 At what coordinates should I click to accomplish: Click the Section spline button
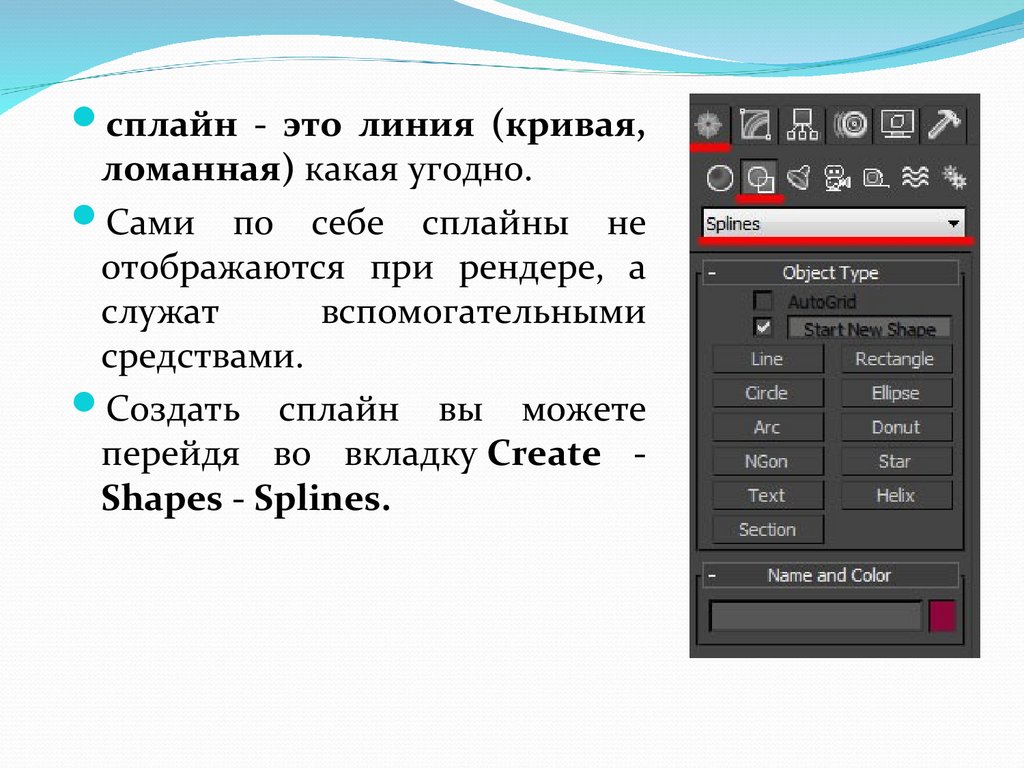coord(767,529)
